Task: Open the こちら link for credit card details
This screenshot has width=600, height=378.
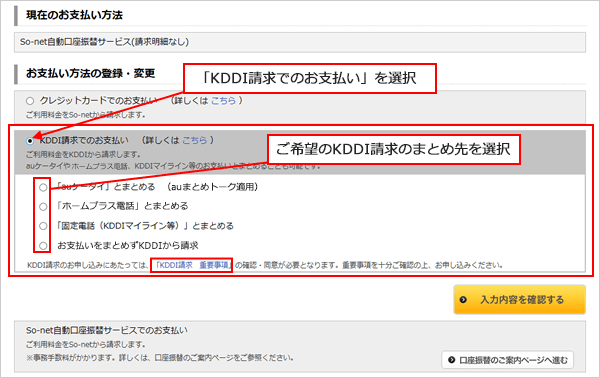Action: click(223, 101)
